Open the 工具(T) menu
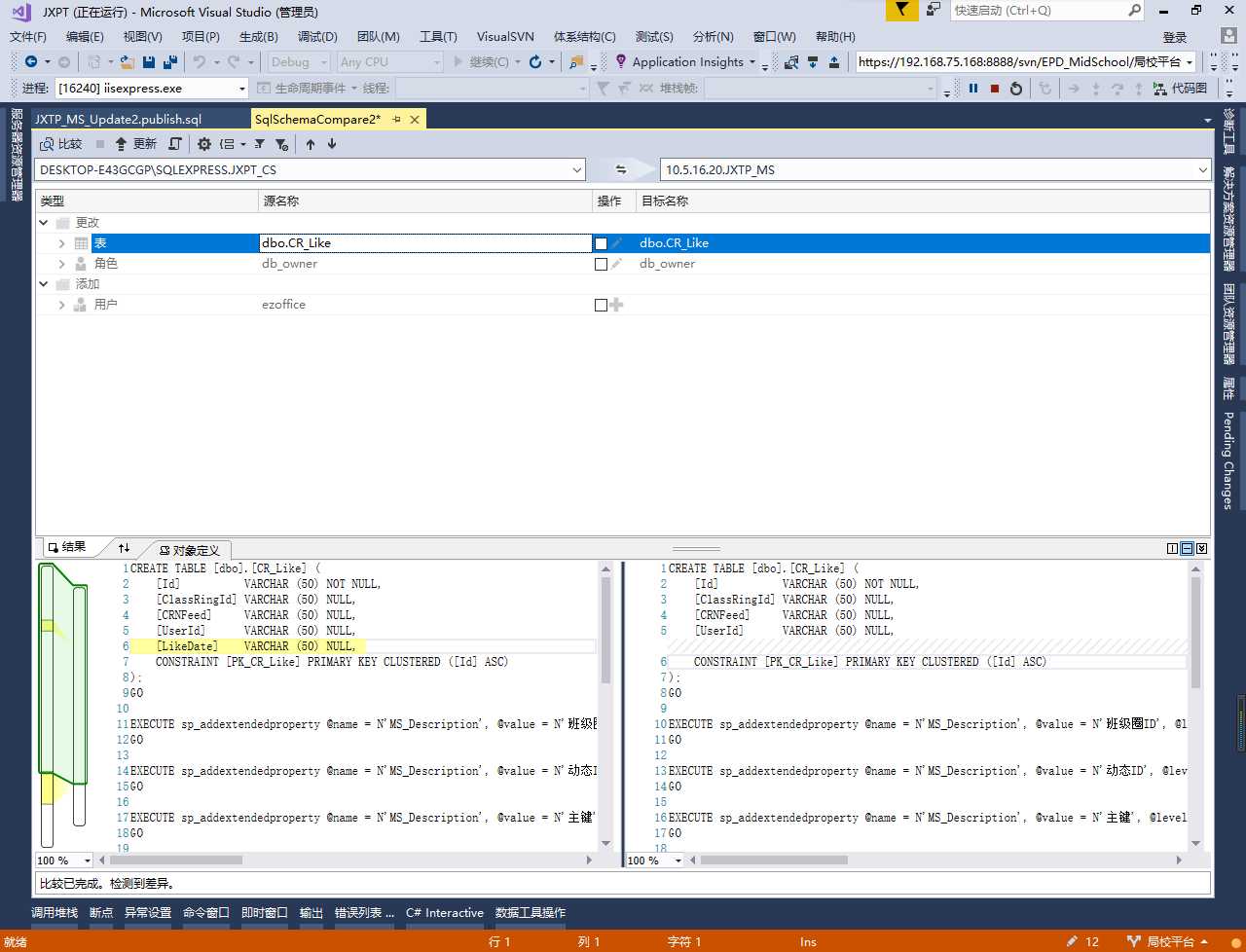 (438, 36)
